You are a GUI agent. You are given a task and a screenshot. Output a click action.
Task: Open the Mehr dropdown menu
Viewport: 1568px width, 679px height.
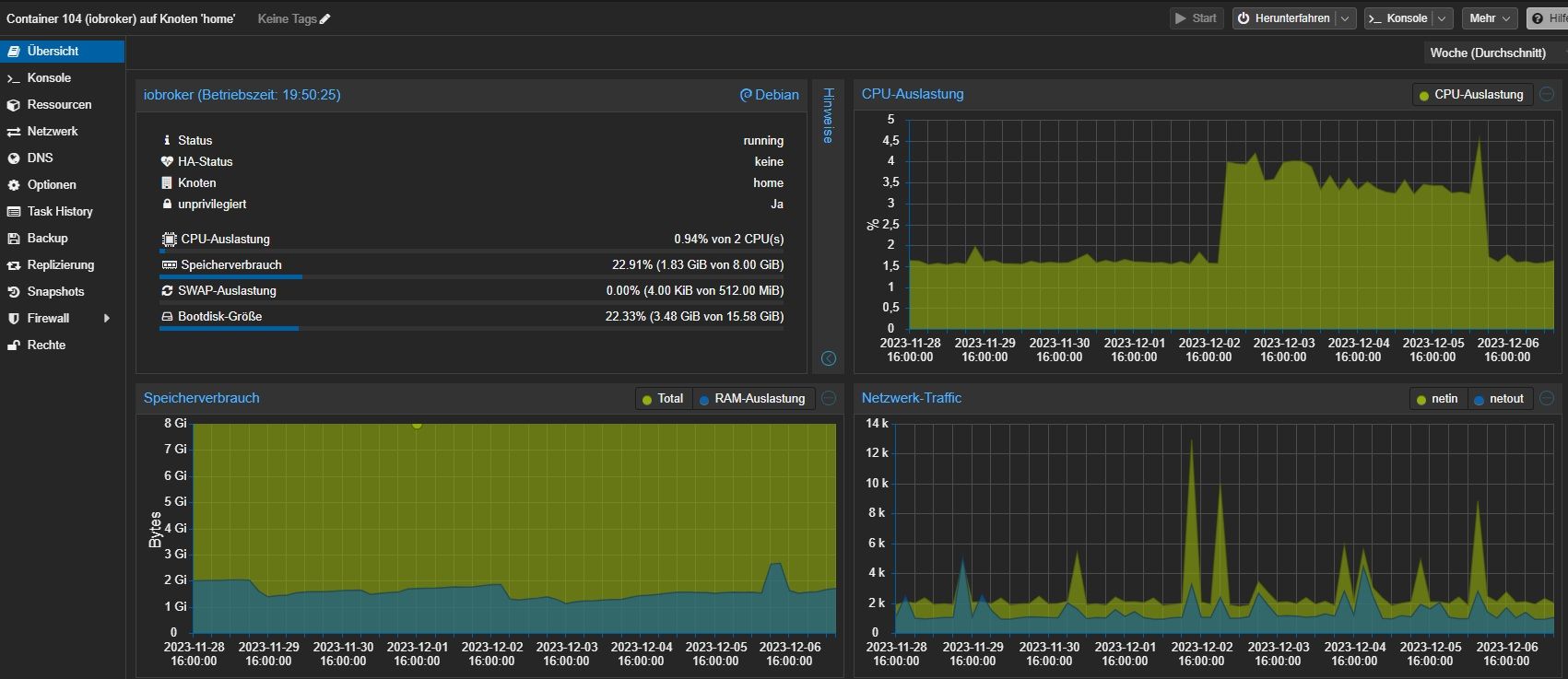[1490, 18]
